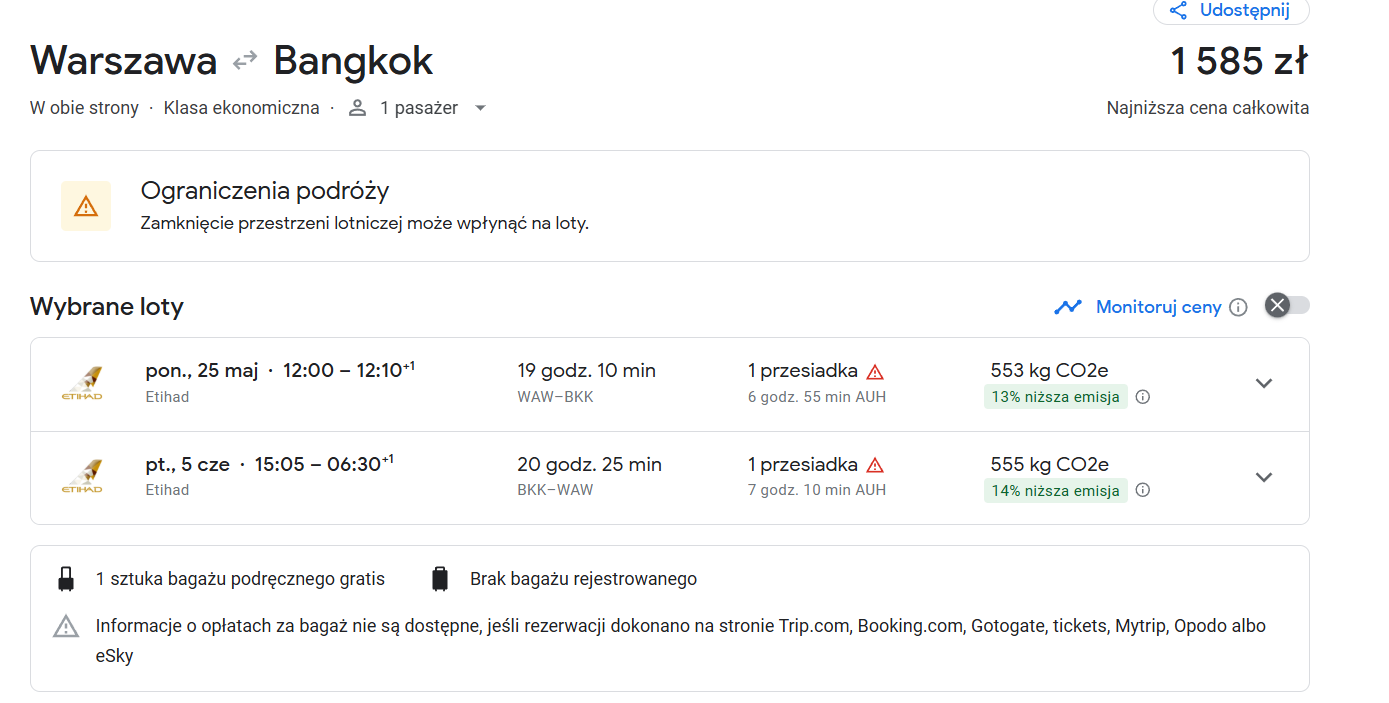Click the orange travel restrictions warning icon
1389x703 pixels.
(x=86, y=206)
